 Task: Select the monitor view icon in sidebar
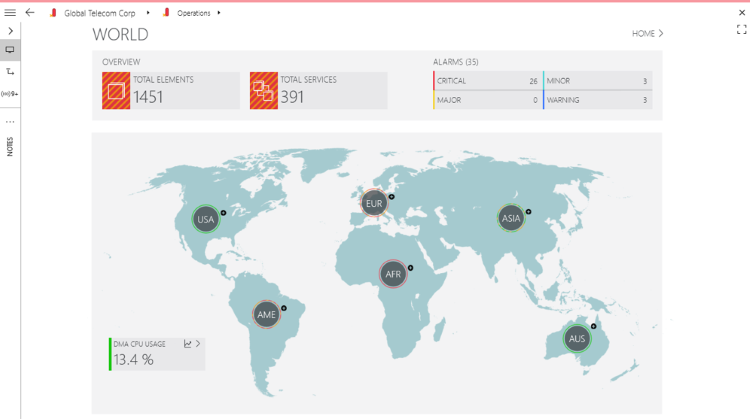10,50
